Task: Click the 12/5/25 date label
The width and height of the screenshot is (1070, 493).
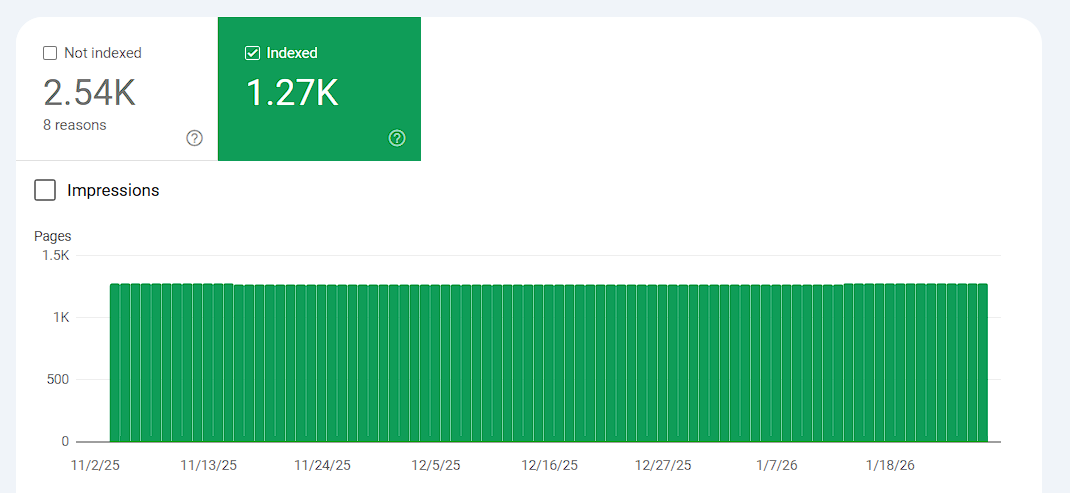Action: (x=437, y=465)
